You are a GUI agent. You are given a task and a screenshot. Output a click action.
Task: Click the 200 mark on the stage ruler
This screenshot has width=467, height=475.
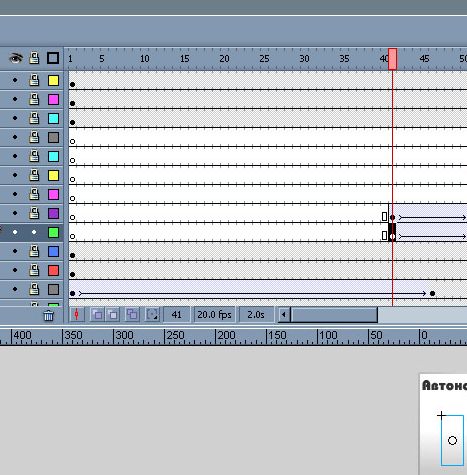pyautogui.click(x=226, y=335)
